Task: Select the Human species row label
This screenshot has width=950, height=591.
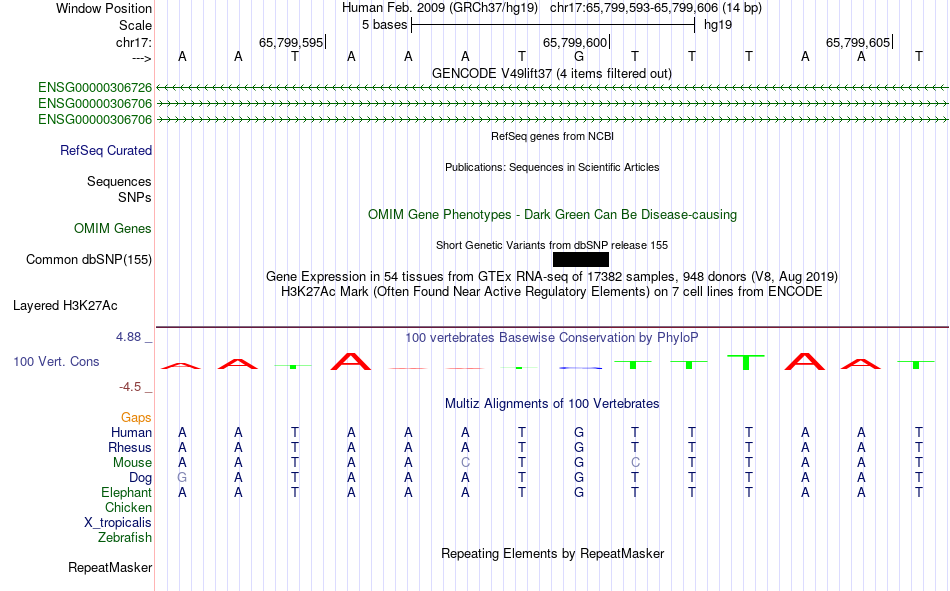Action: coord(131,433)
